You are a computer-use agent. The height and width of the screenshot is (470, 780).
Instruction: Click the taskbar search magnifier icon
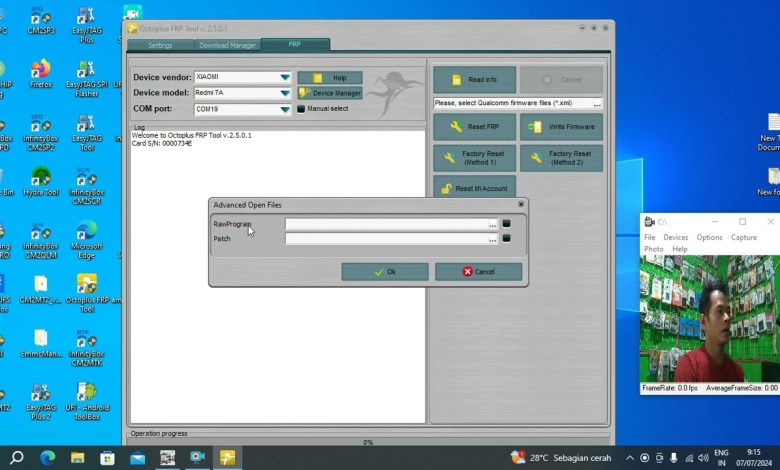click(17, 457)
